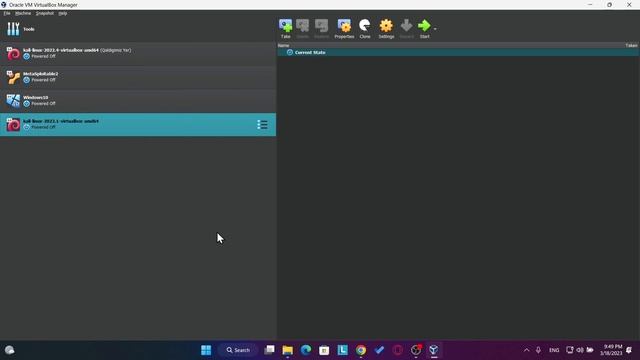Click the Name column header
The image size is (640, 360).
284,45
